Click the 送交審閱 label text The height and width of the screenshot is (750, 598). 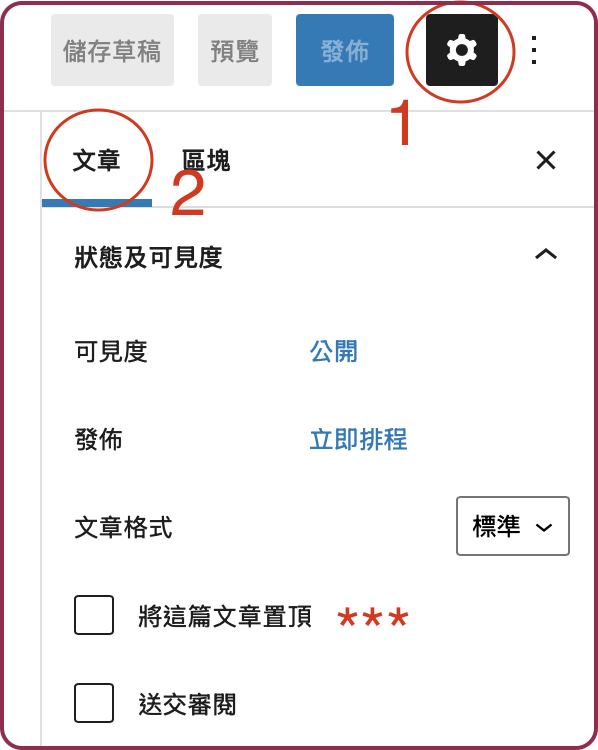click(188, 705)
